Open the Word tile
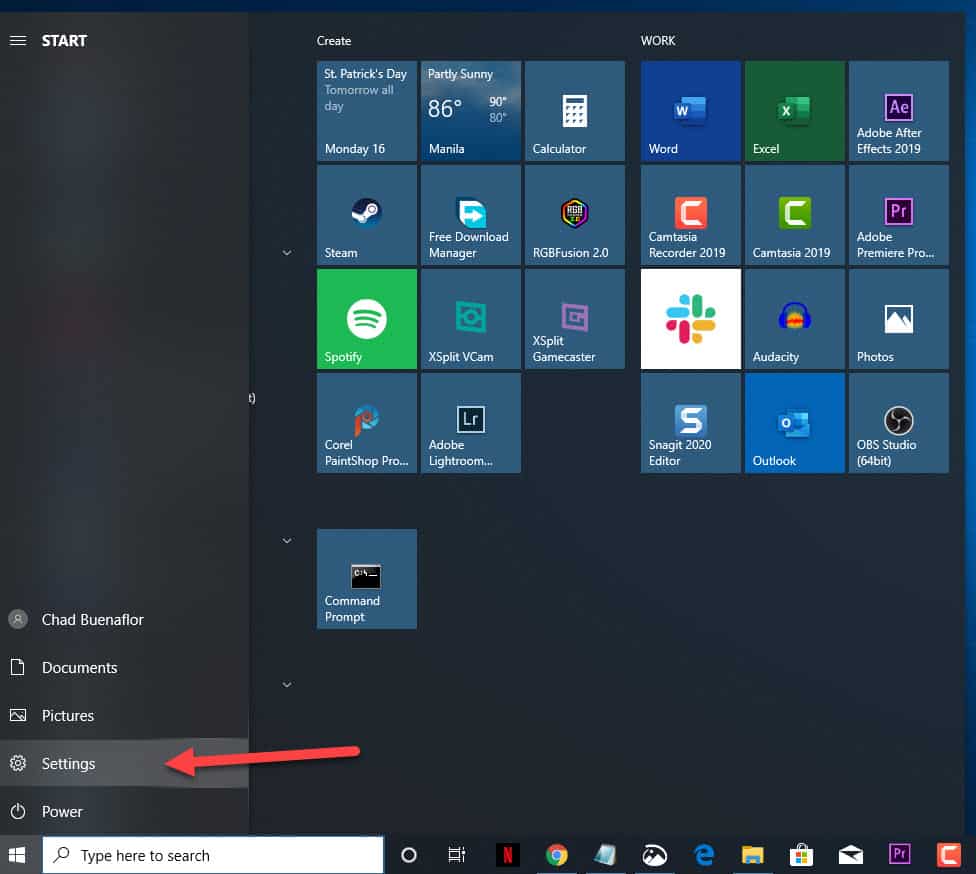This screenshot has height=874, width=976. 690,111
